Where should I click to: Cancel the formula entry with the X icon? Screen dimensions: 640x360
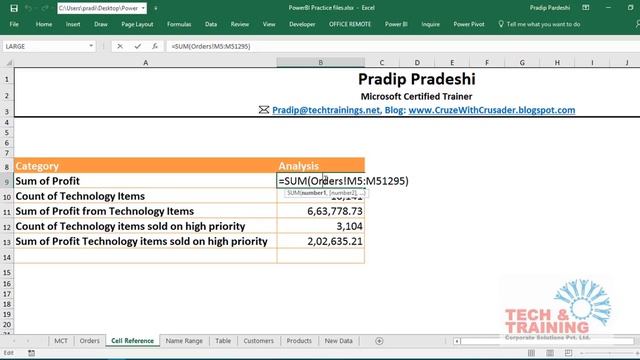pyautogui.click(x=120, y=46)
